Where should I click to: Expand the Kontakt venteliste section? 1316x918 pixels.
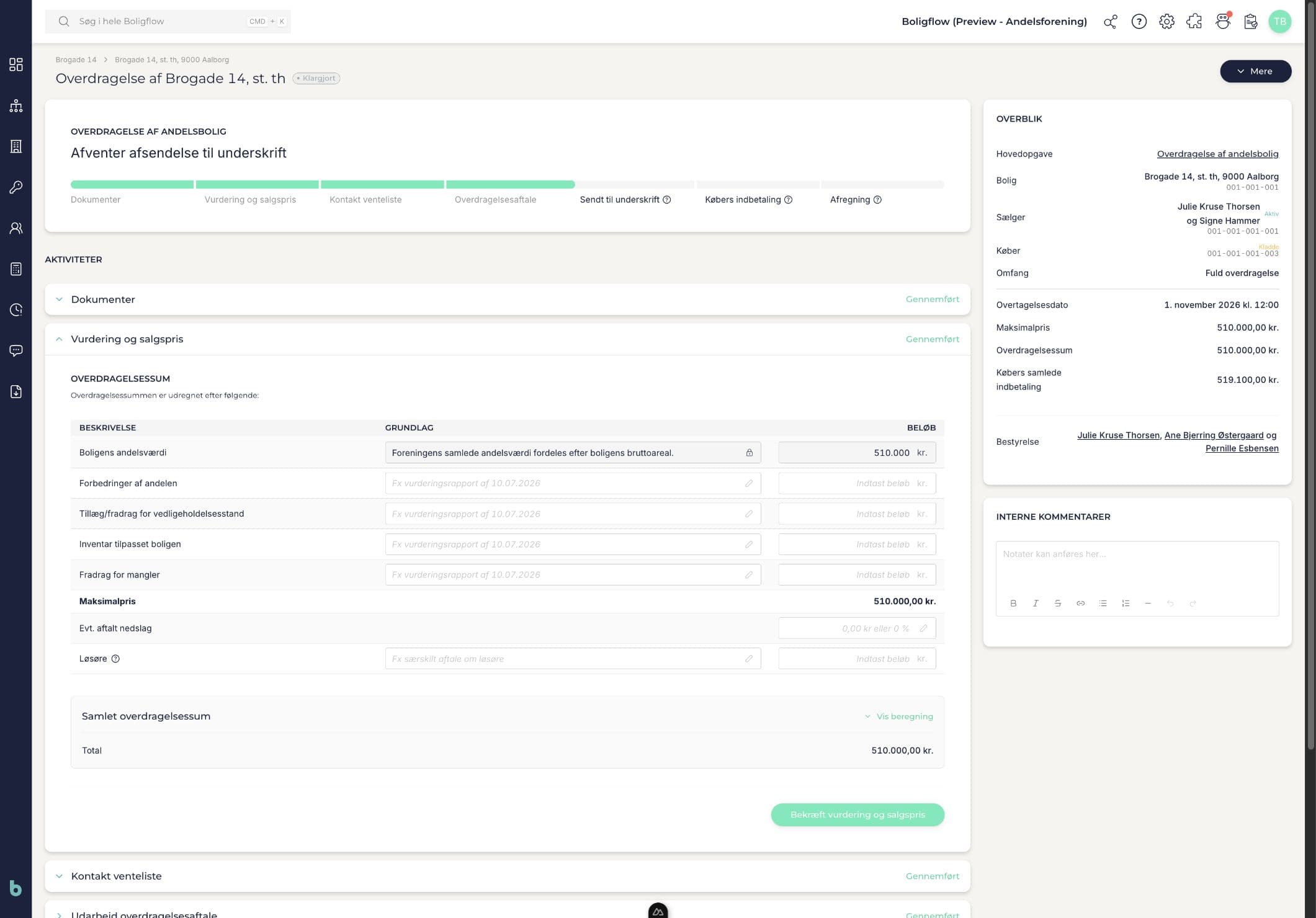pyautogui.click(x=507, y=876)
